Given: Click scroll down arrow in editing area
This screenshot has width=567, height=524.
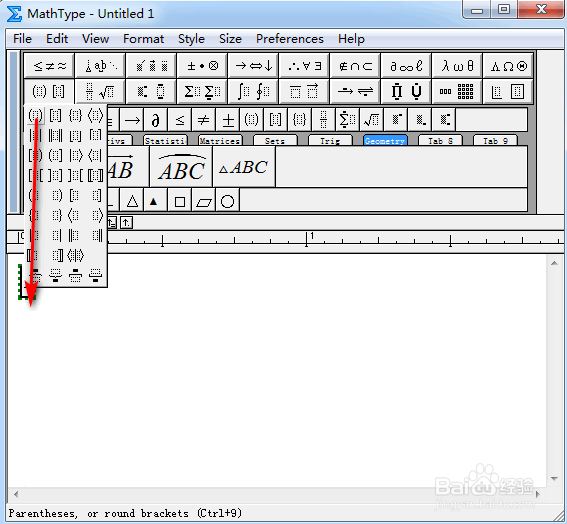Looking at the screenshot, I should [x=554, y=478].
